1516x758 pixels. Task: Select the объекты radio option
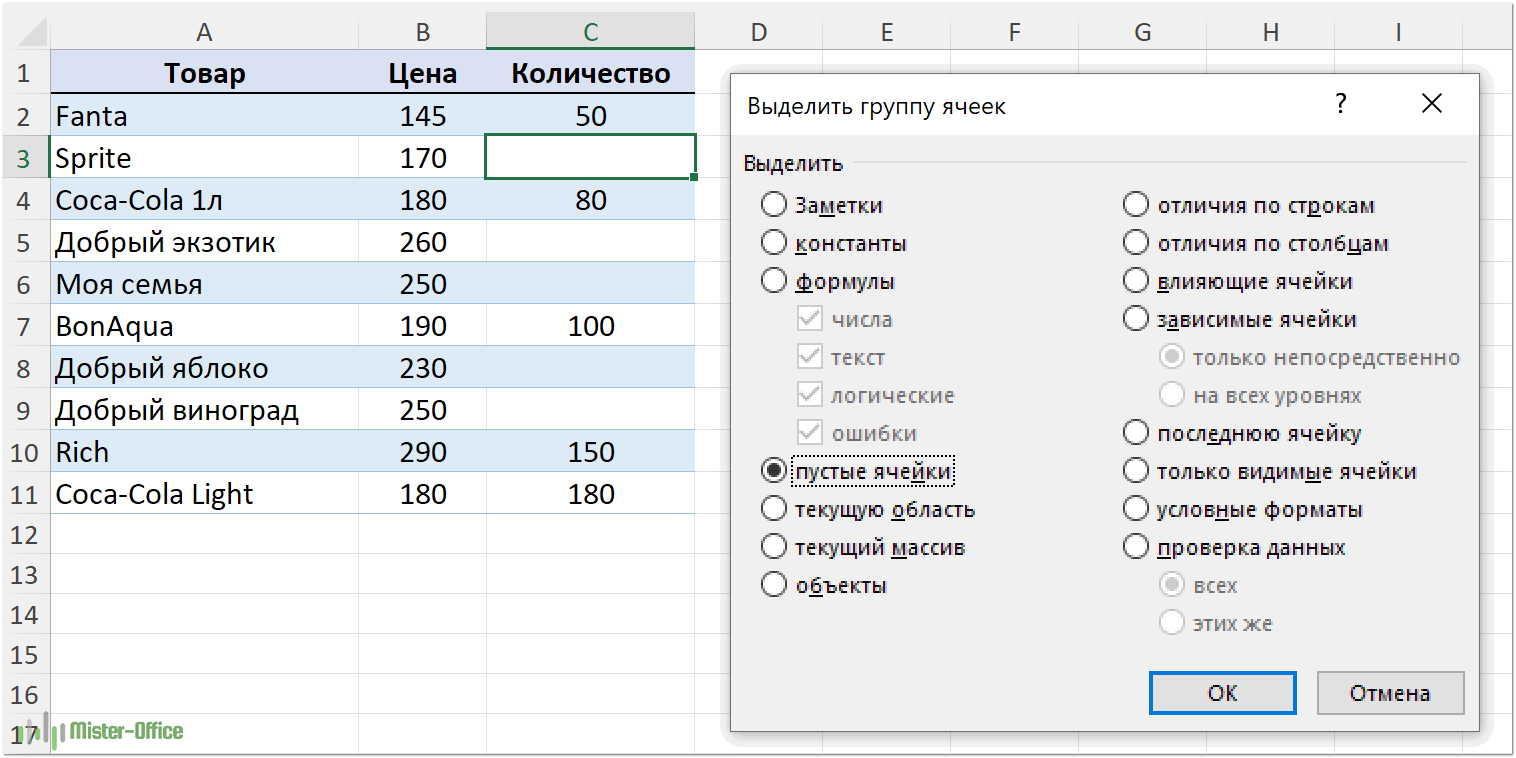tap(774, 585)
